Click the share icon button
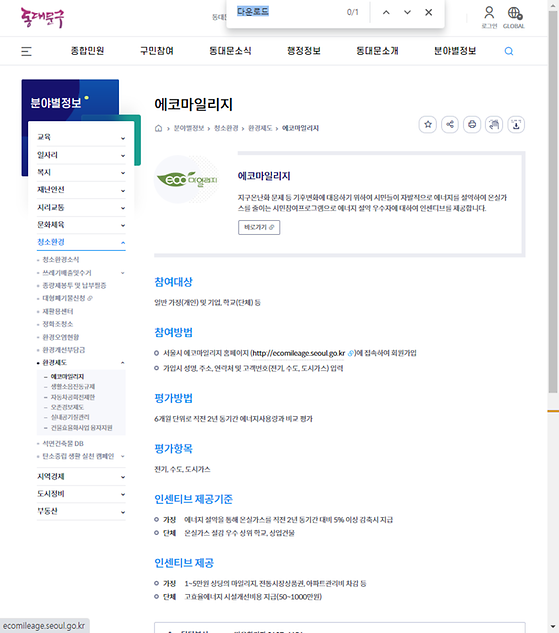 450,124
